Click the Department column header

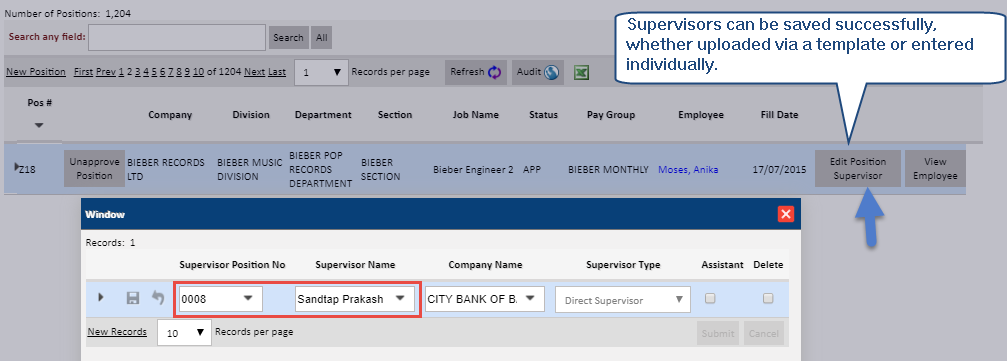click(323, 115)
